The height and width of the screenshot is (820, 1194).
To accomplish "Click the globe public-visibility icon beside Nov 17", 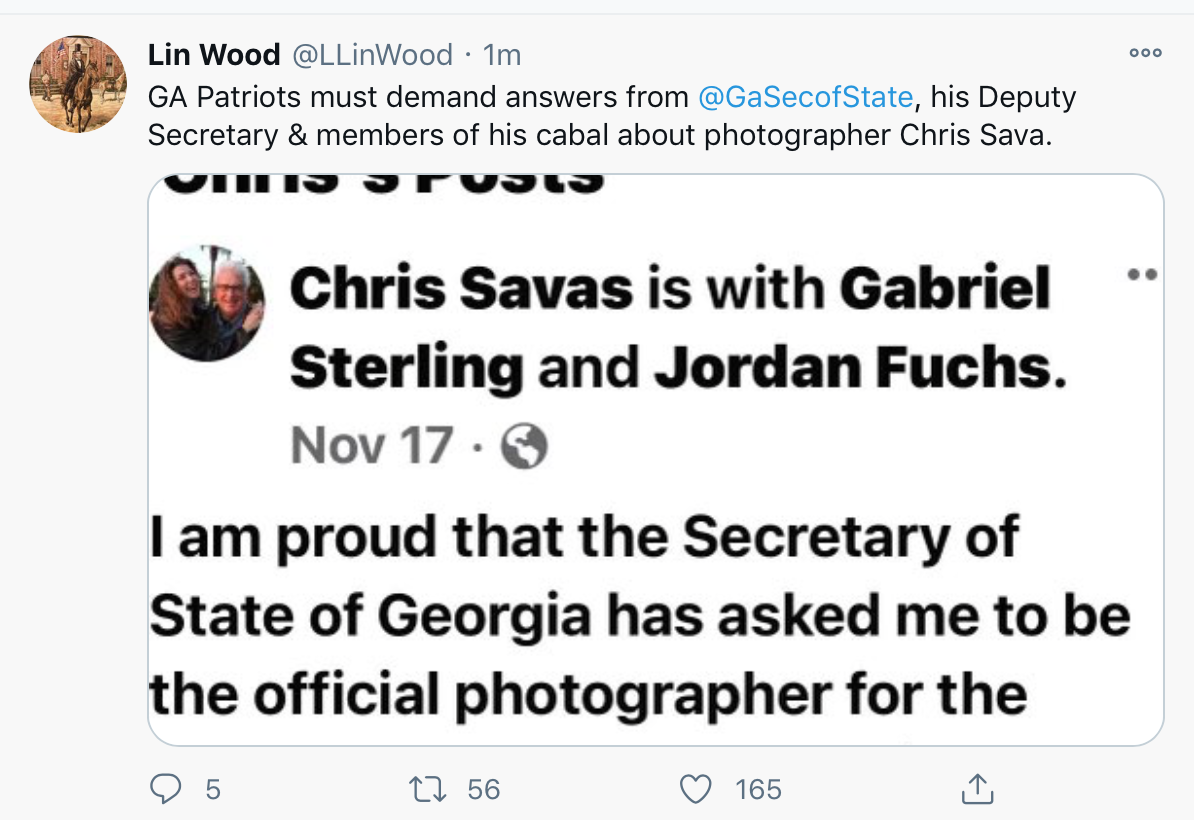I will tap(524, 445).
